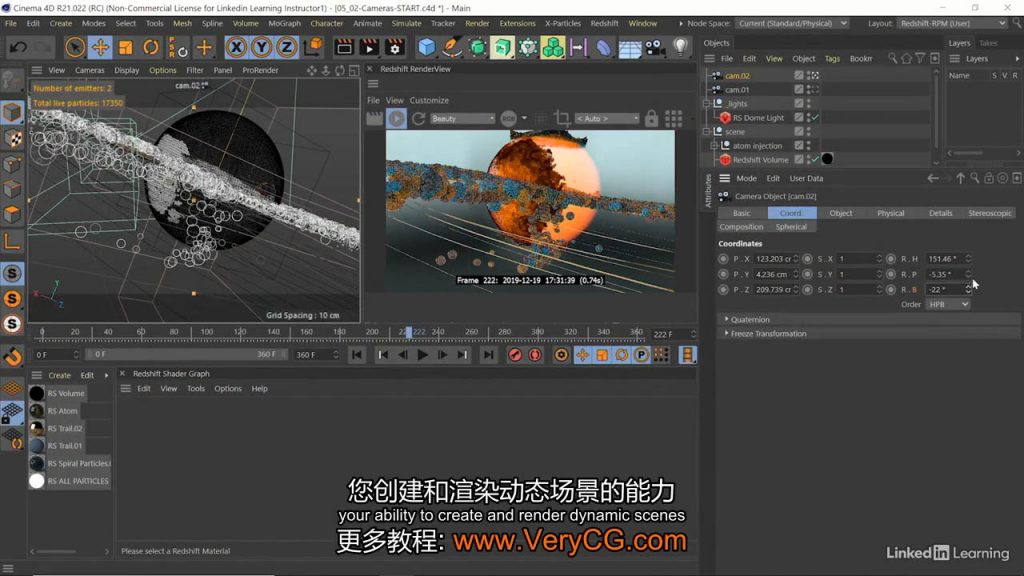Screen dimensions: 1024x576
Task: Start Redshift IPR play button
Action: [396, 118]
